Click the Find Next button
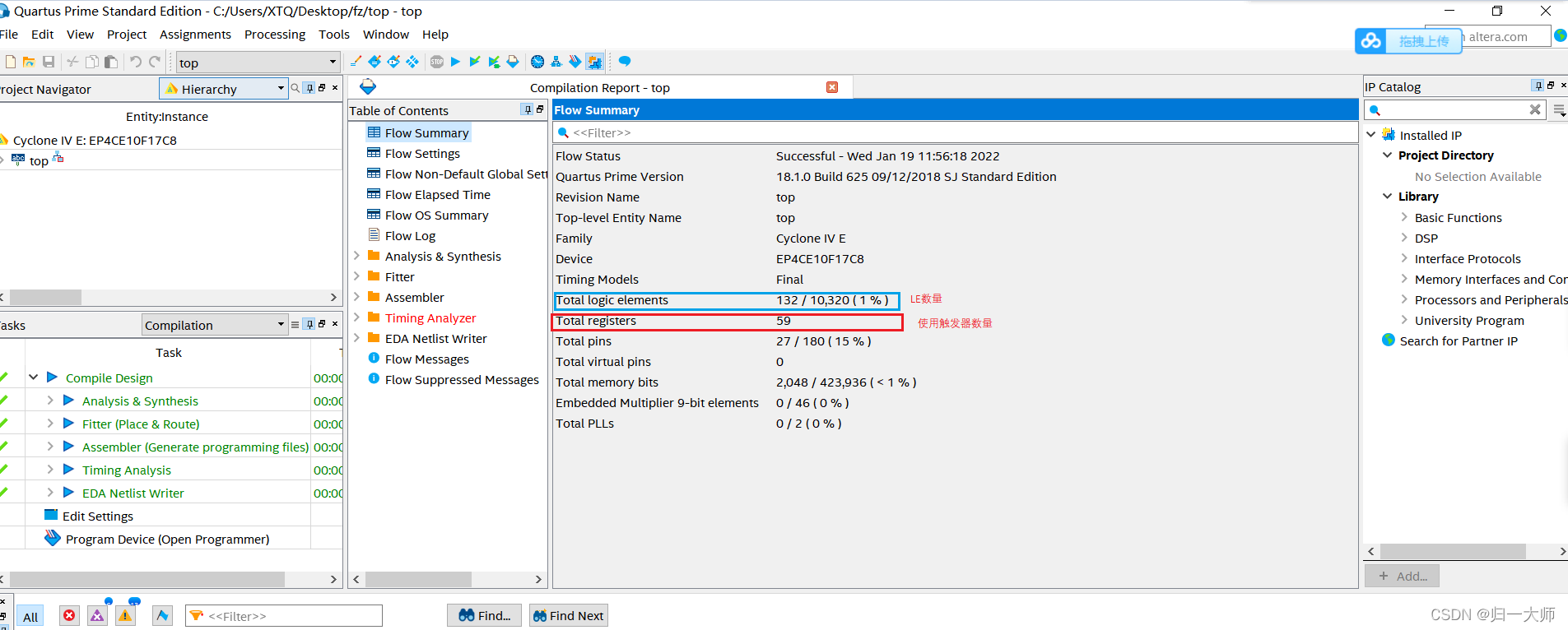This screenshot has height=630, width=1568. click(x=568, y=615)
